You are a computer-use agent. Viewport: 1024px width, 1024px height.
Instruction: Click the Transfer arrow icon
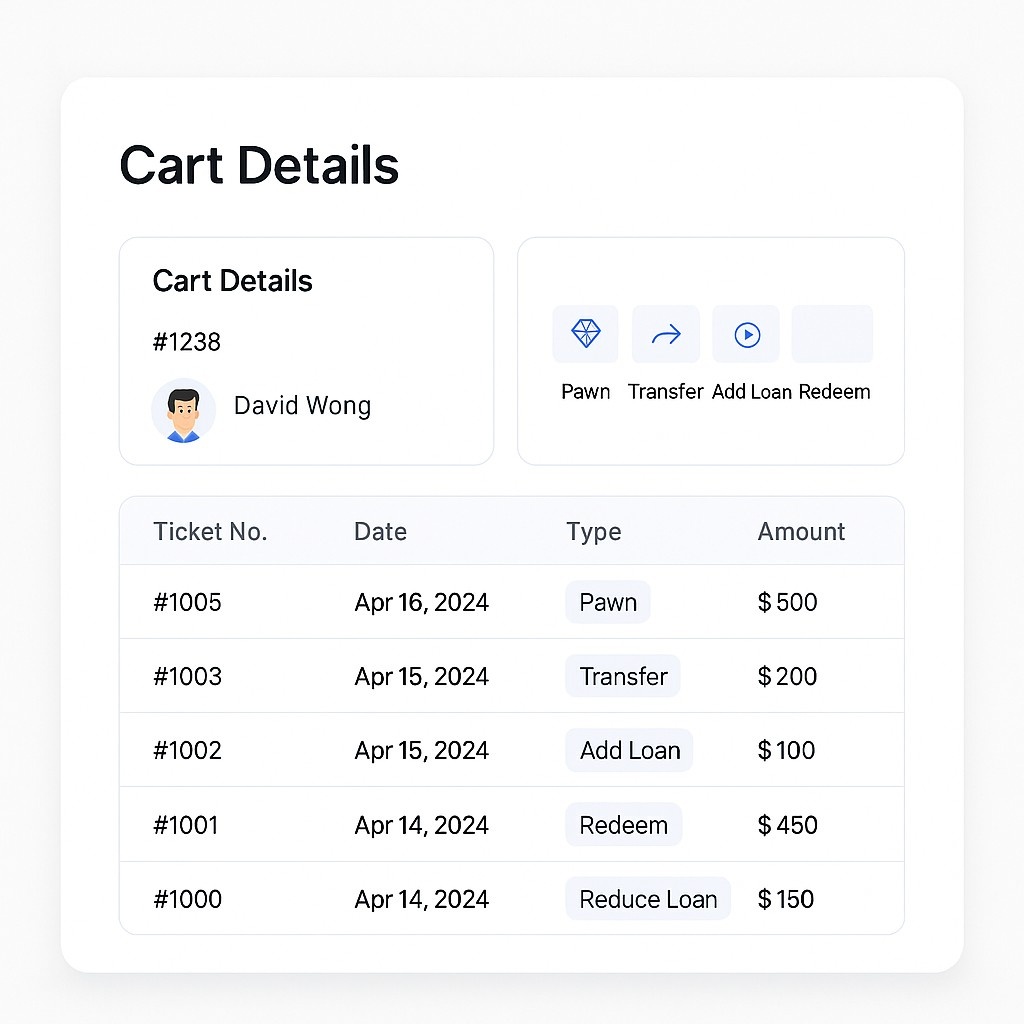tap(666, 334)
